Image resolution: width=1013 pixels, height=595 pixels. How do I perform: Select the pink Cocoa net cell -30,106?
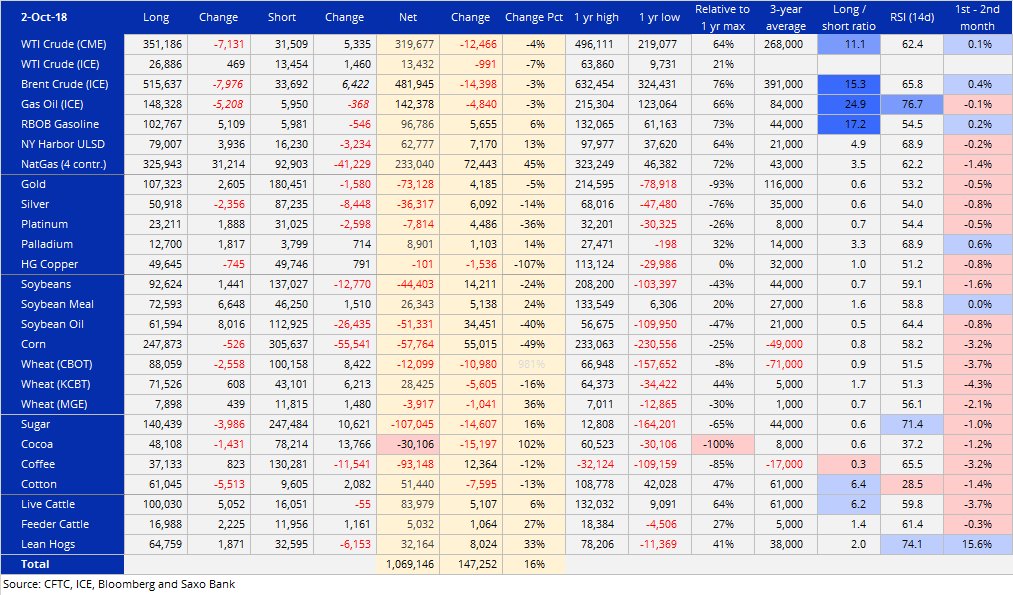point(407,444)
